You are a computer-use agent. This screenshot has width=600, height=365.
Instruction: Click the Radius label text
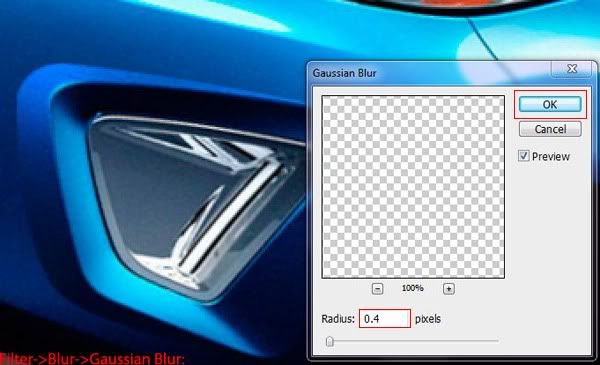tap(338, 319)
